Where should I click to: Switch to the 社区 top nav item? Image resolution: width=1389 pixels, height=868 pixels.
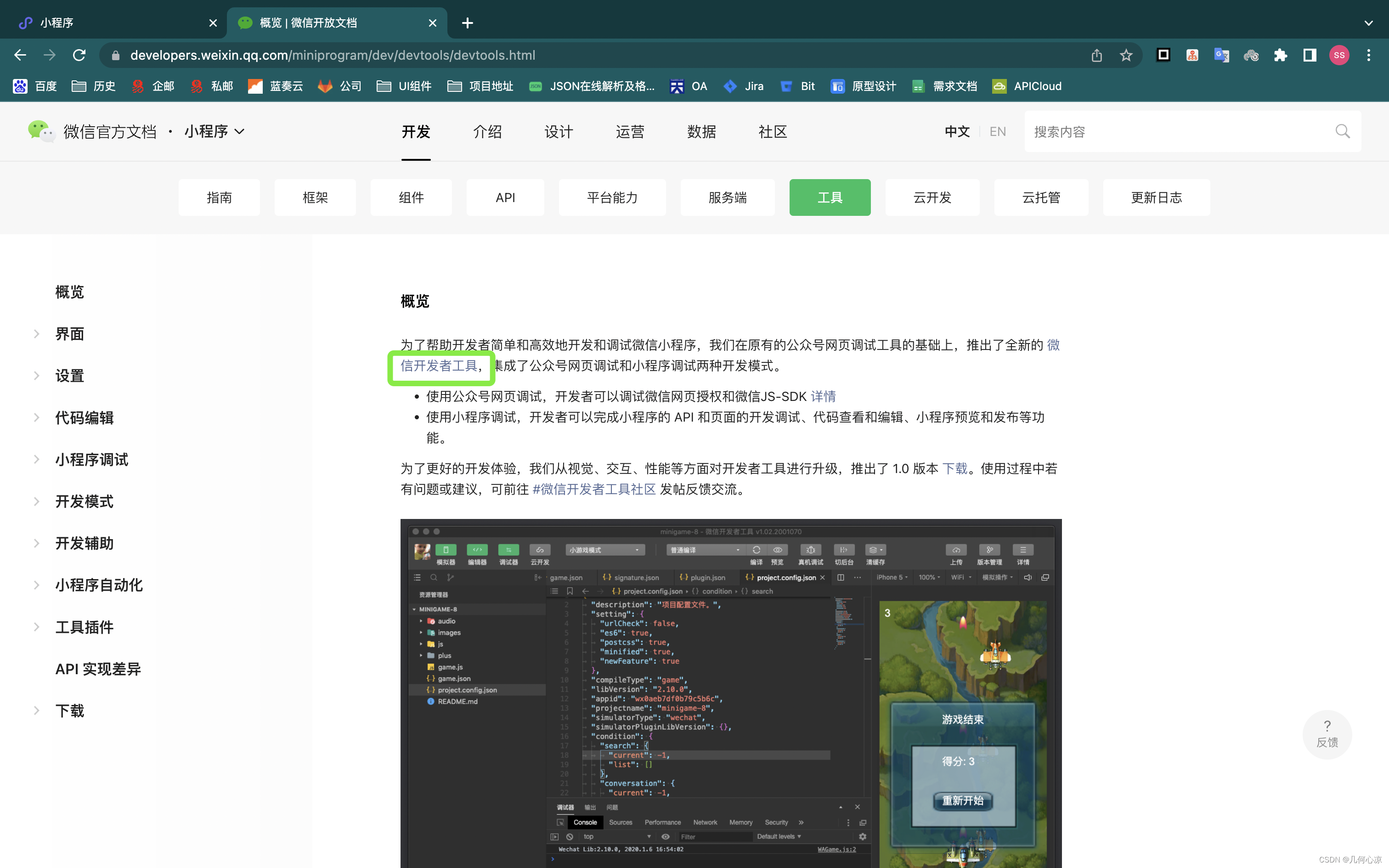click(x=773, y=131)
